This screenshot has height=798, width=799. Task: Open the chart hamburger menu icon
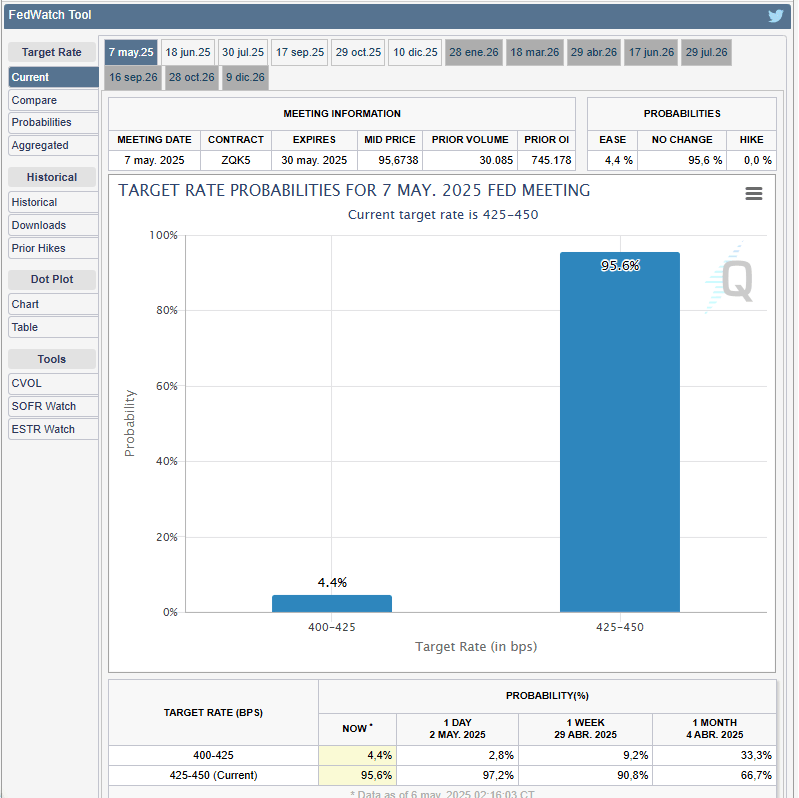coord(754,193)
